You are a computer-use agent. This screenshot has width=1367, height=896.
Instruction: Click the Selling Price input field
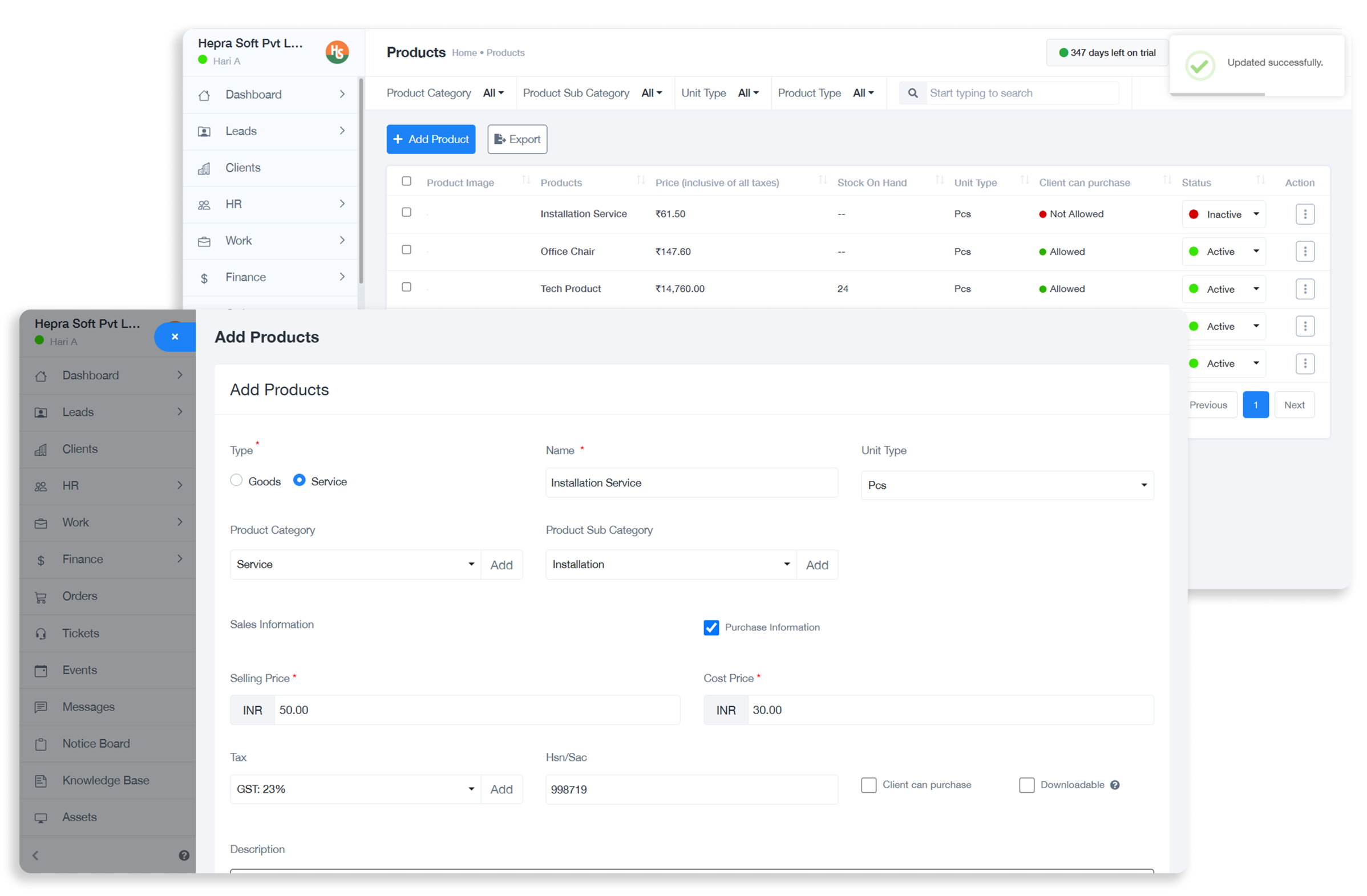click(x=477, y=710)
